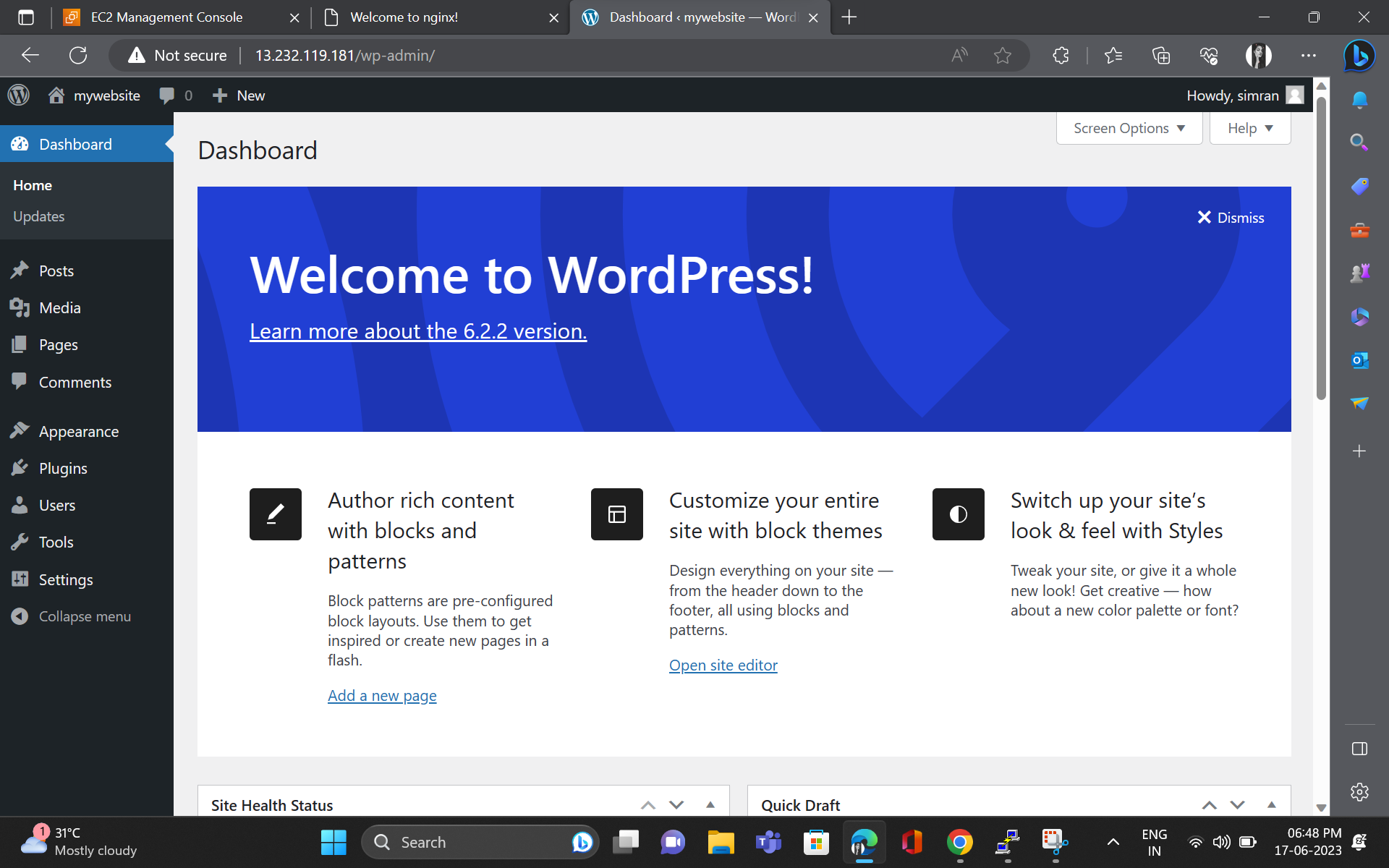Select the Appearance menu icon
This screenshot has height=868, width=1389.
point(20,430)
